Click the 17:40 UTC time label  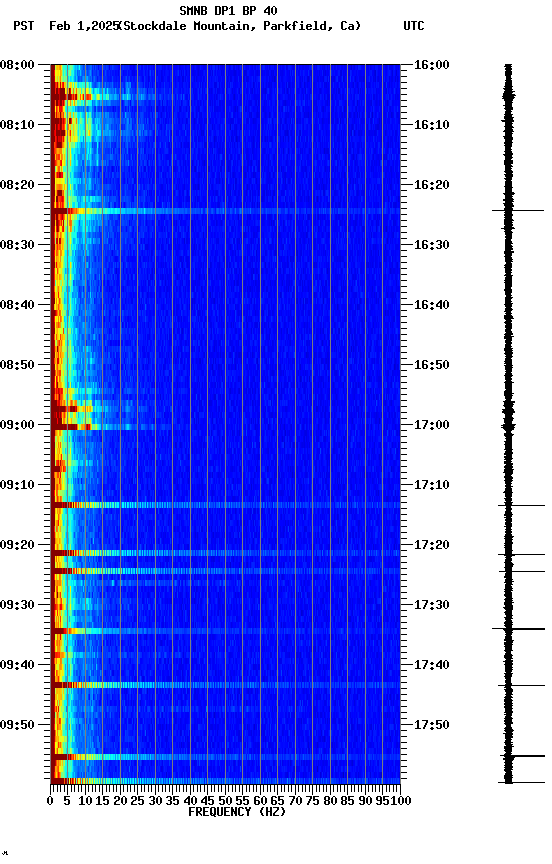[431, 666]
